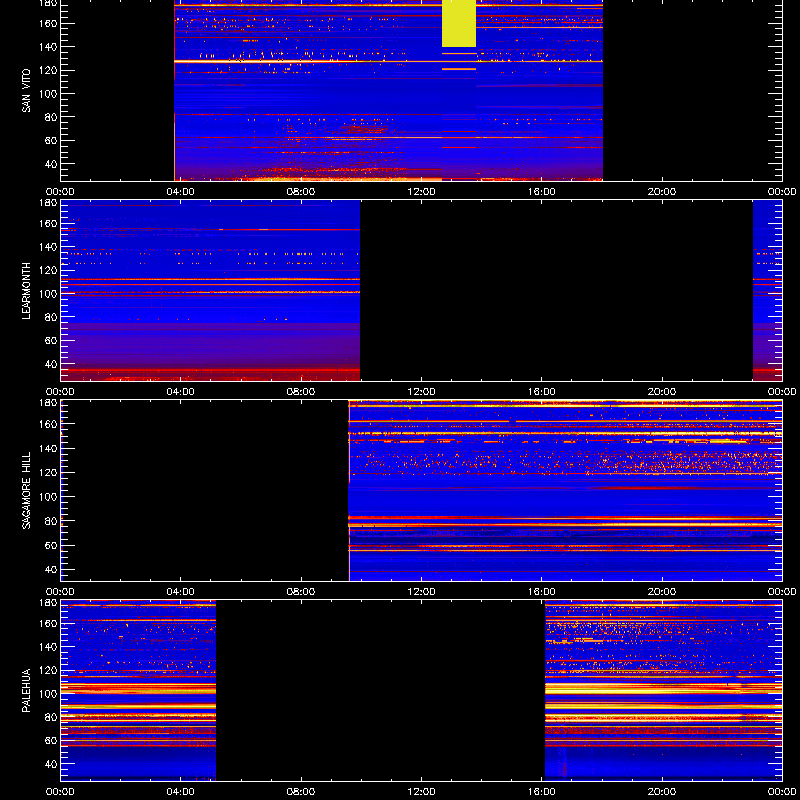Click the 60 frequency label on San Vito axis
Screen dimensions: 800x800
[52, 141]
